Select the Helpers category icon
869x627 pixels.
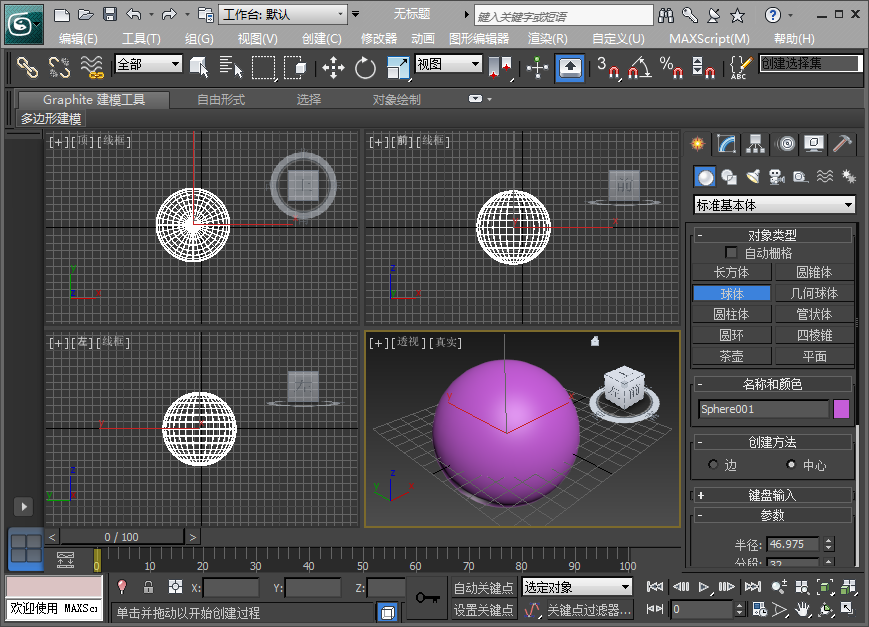pos(800,177)
